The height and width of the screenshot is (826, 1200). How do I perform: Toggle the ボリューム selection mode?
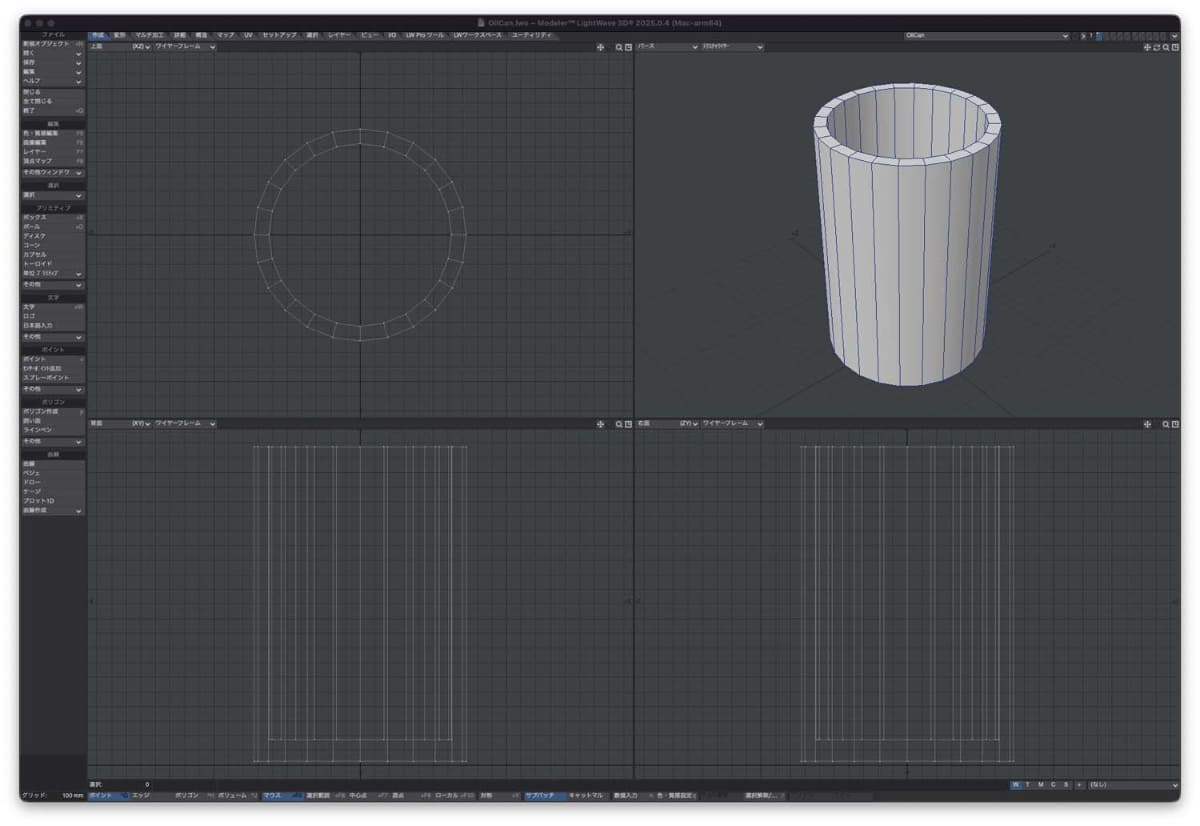coord(238,795)
